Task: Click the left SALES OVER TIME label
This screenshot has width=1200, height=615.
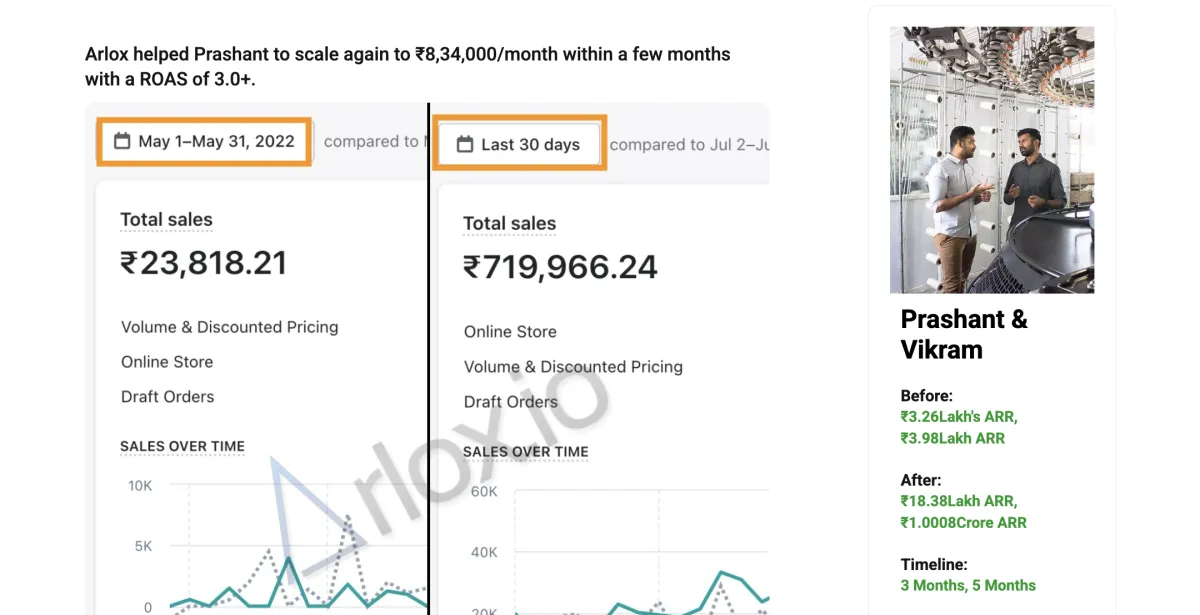Action: coord(182,447)
